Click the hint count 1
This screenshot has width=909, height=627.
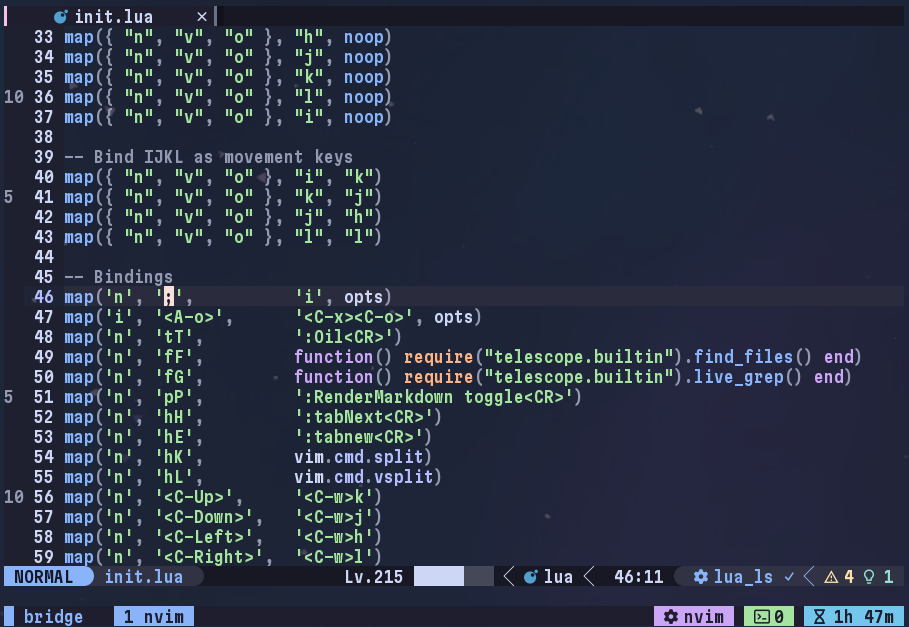(x=888, y=577)
